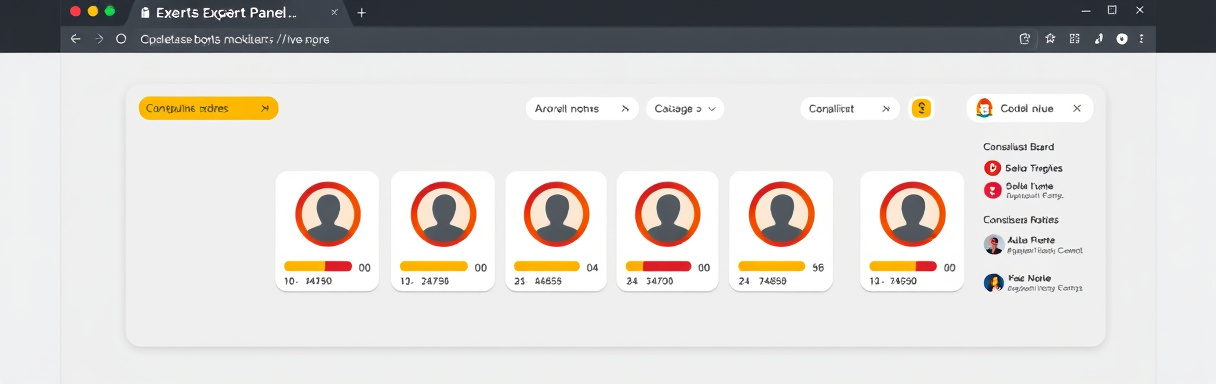1216x384 pixels.
Task: Clear the 'Arorell notes' chip with its X
Action: point(625,108)
